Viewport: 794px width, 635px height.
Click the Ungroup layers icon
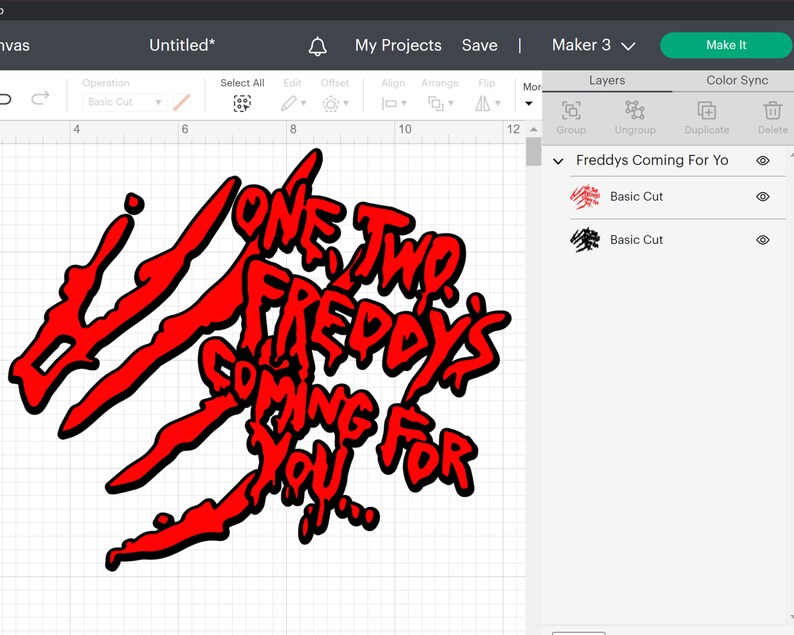pyautogui.click(x=634, y=110)
